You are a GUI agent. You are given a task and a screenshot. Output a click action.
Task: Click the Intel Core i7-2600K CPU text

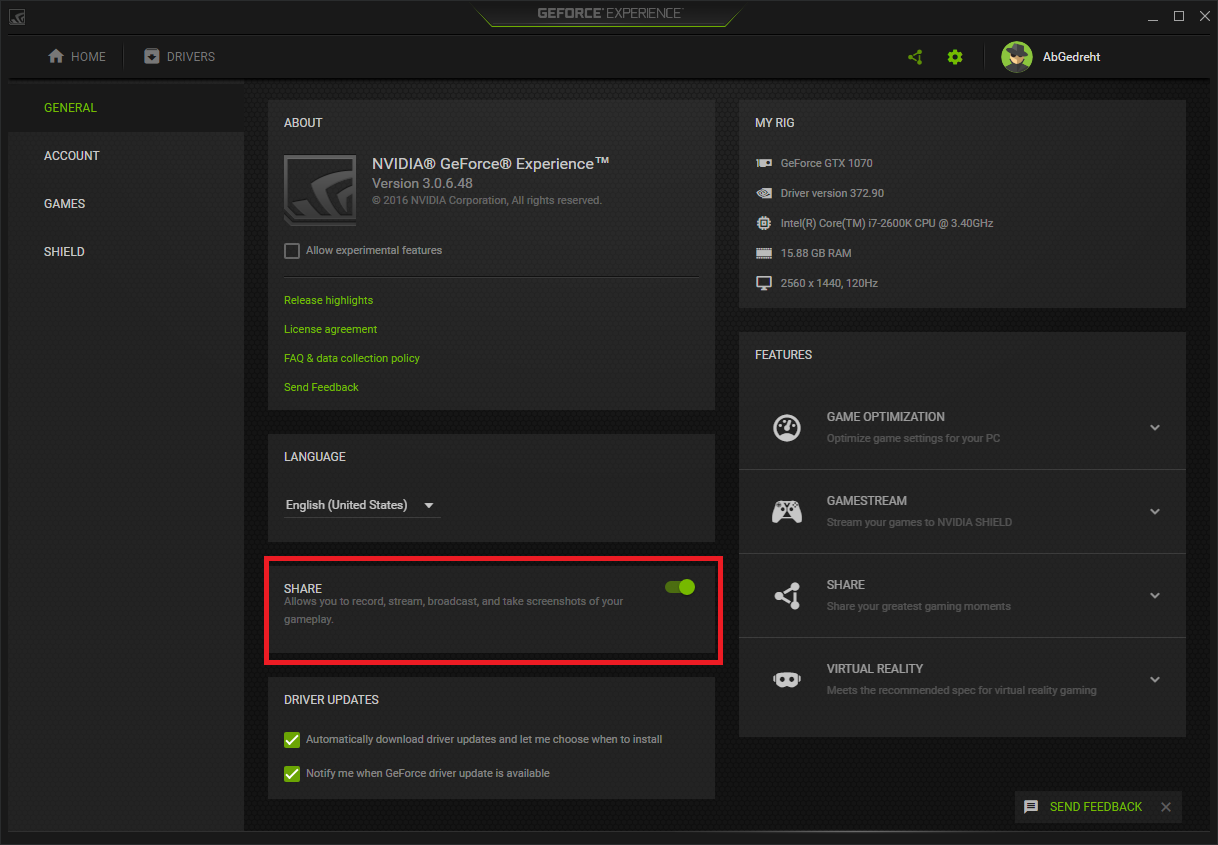887,223
